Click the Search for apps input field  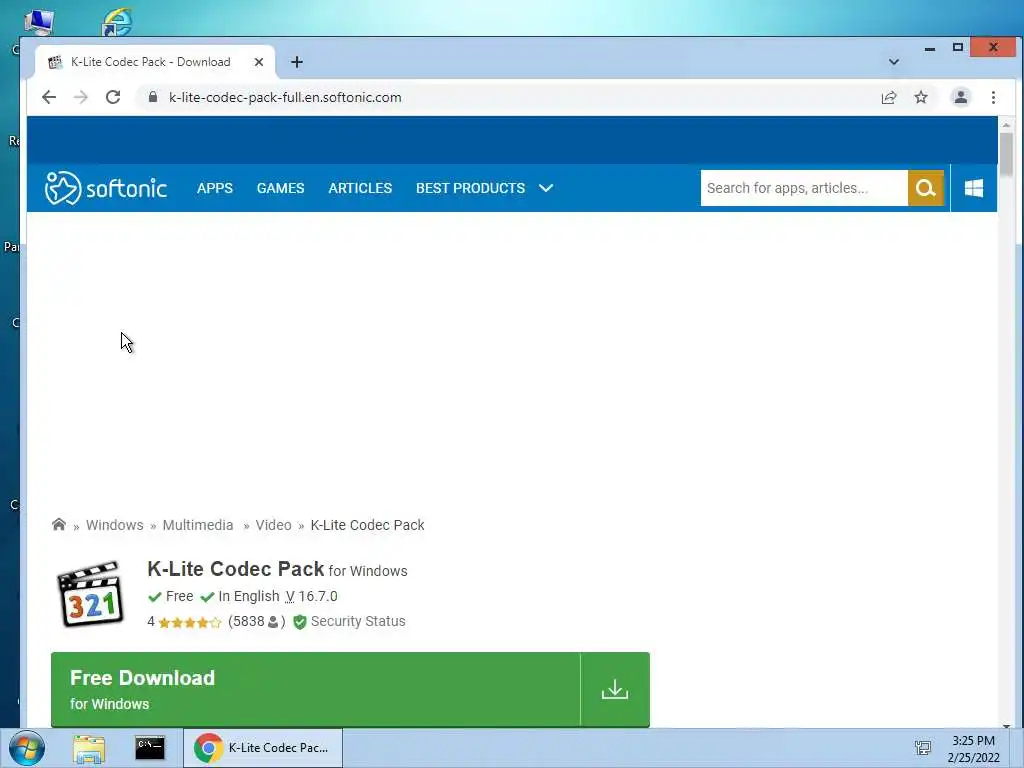point(804,188)
